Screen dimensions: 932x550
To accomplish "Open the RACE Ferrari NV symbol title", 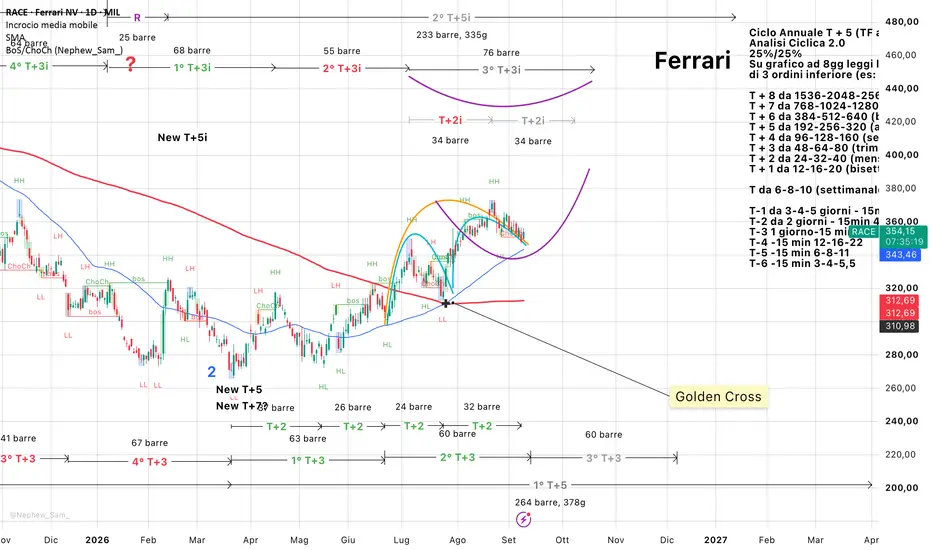I will tap(62, 12).
